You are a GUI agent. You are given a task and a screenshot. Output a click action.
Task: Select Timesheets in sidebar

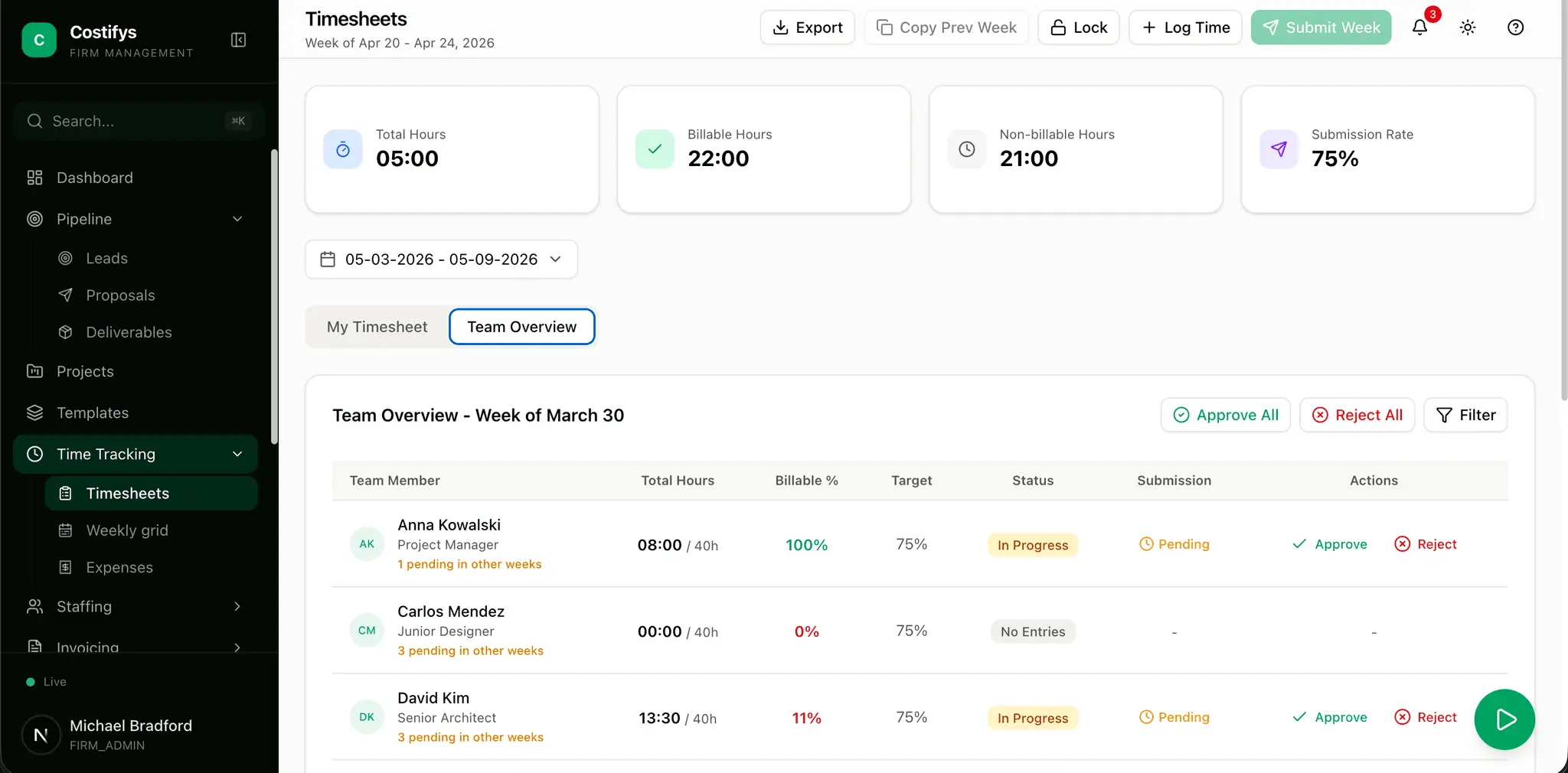pos(151,494)
